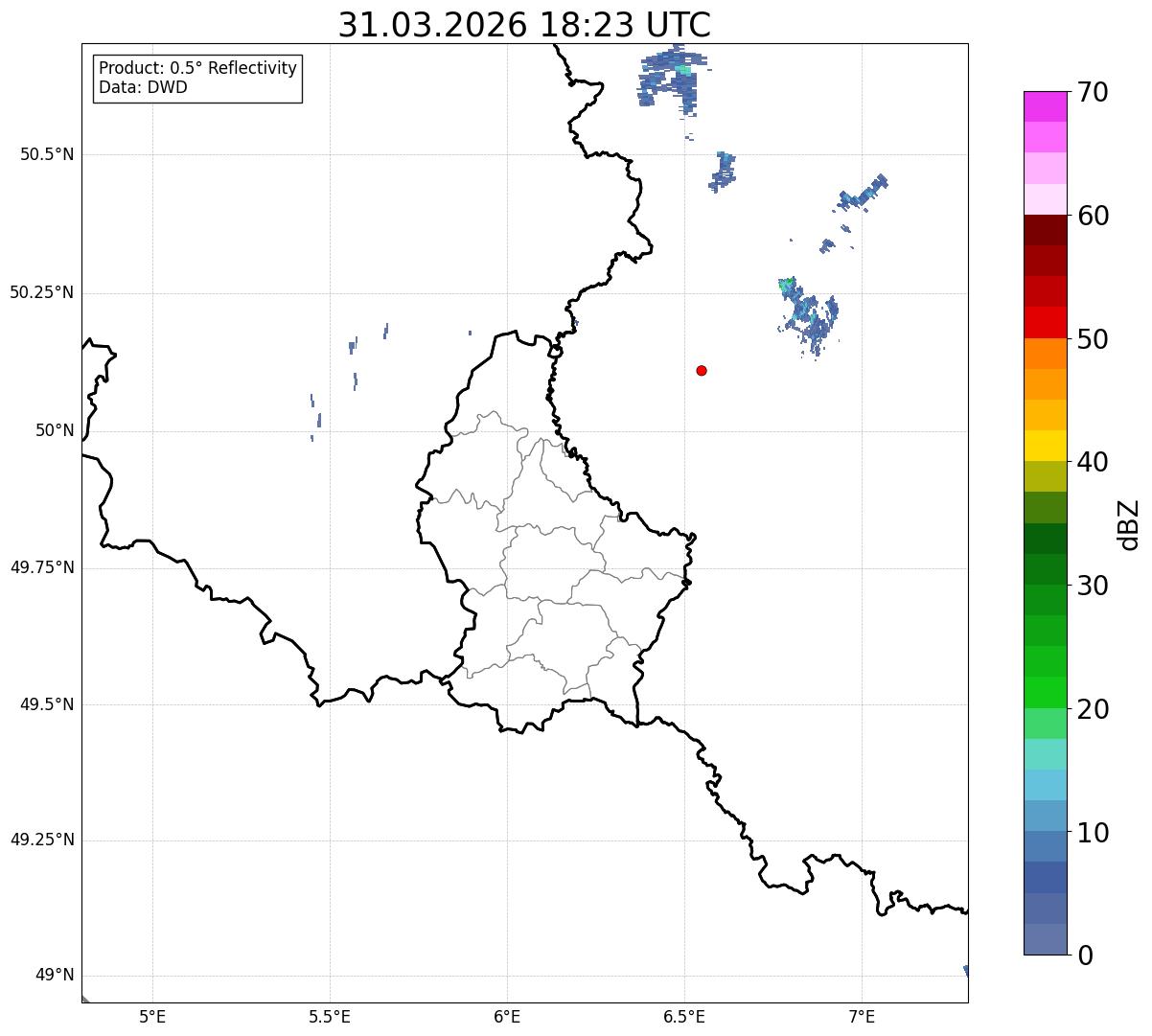Click the dark maroon swatch below 60

tap(1045, 230)
